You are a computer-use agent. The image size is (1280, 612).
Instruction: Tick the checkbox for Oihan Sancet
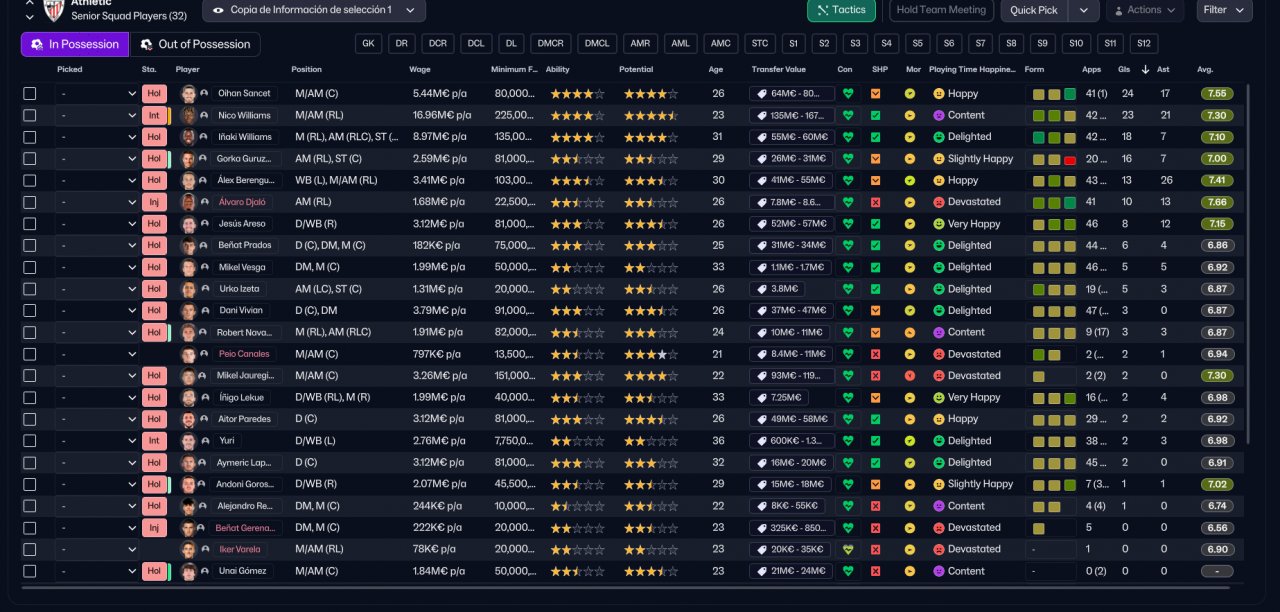pyautogui.click(x=30, y=94)
